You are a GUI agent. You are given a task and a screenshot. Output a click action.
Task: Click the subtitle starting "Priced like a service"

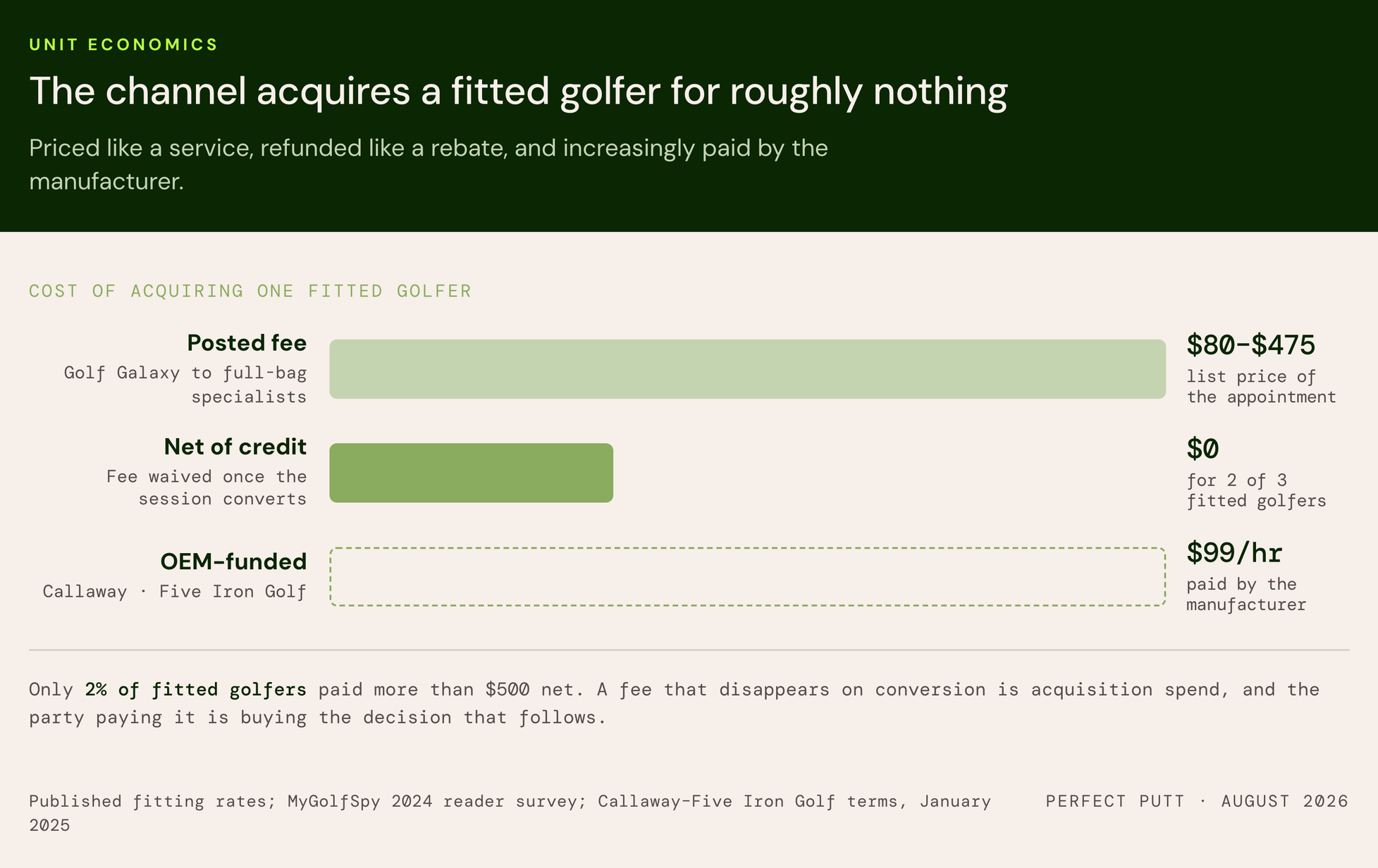click(x=429, y=164)
